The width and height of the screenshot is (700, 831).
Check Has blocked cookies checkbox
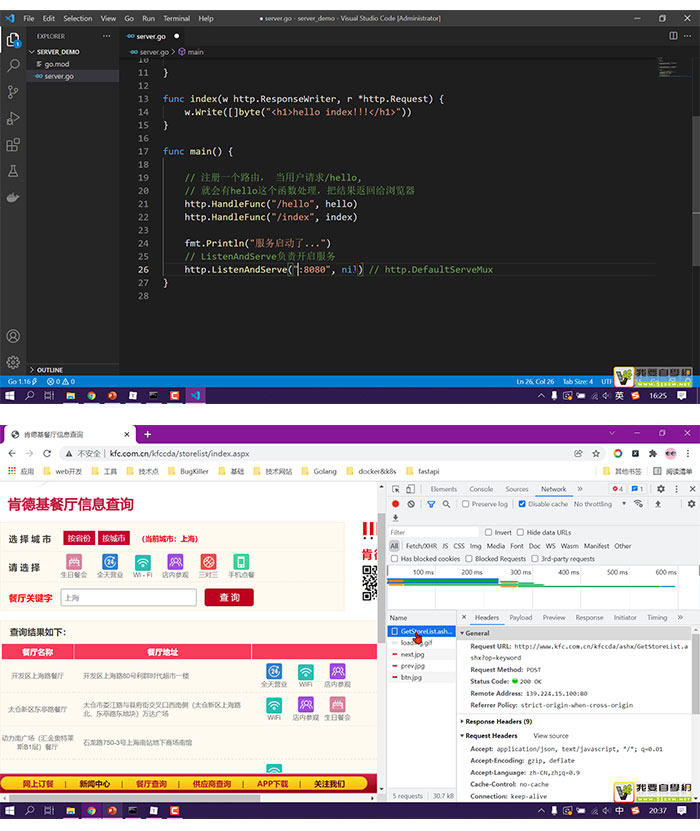pos(394,559)
